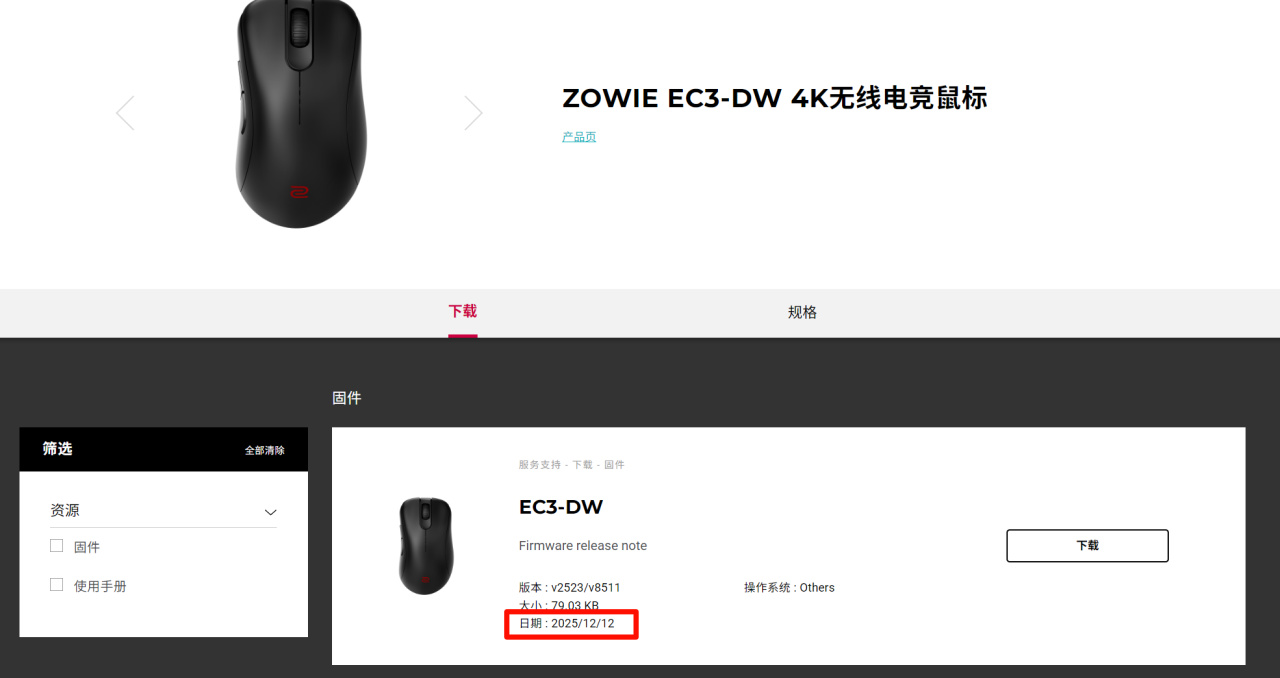Clear all filters with 全部清除
The height and width of the screenshot is (678, 1280).
265,450
